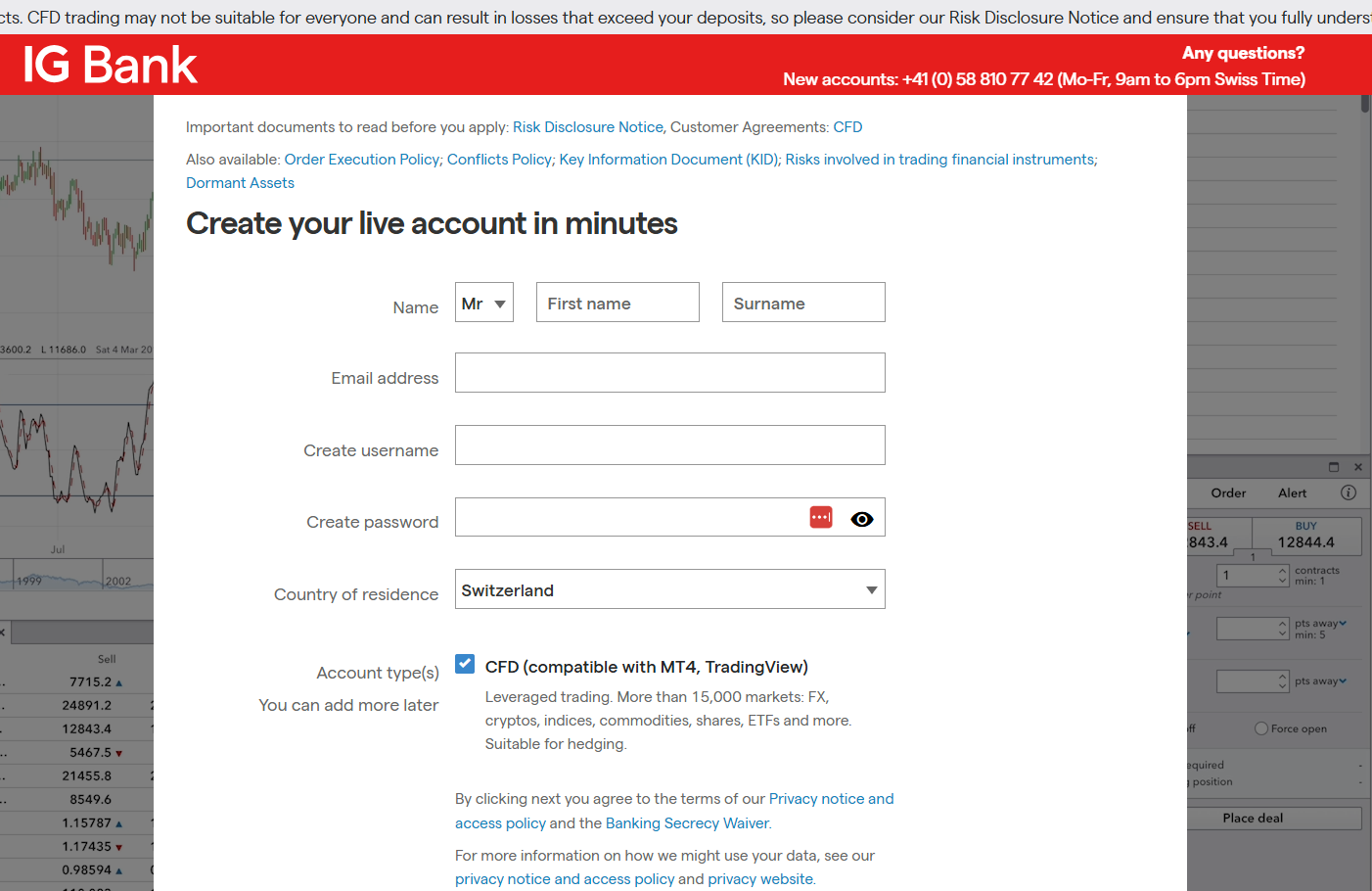The image size is (1372, 891).
Task: Click the Create username input field
Action: point(670,445)
